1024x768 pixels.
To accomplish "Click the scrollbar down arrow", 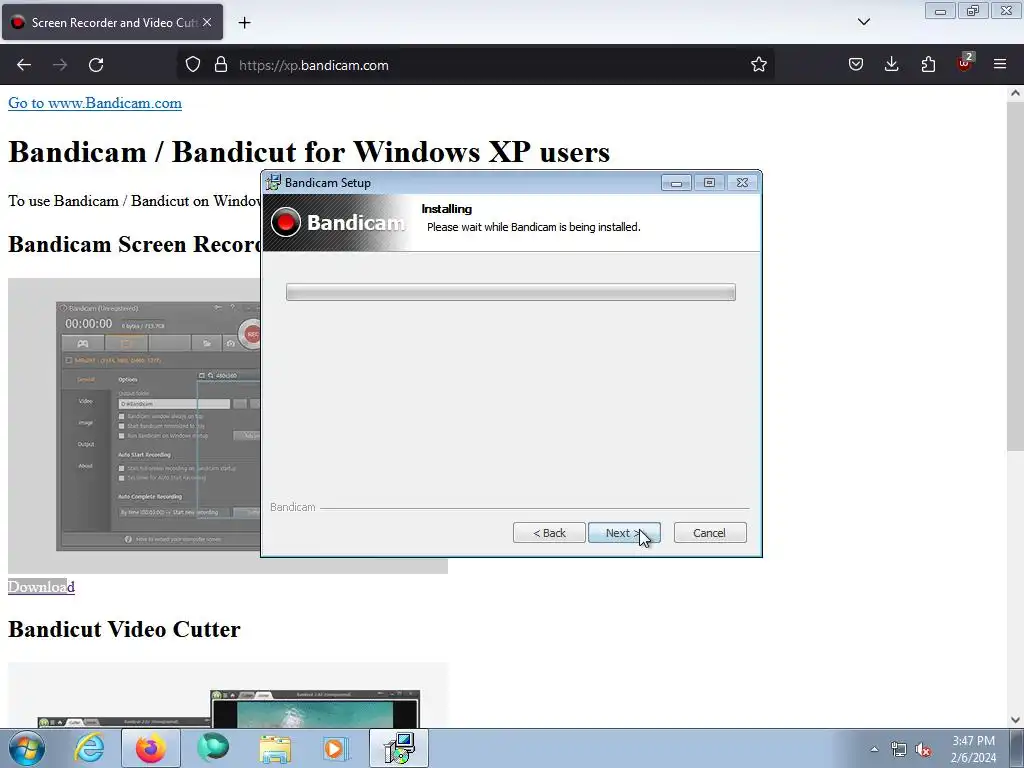I will (x=1015, y=720).
